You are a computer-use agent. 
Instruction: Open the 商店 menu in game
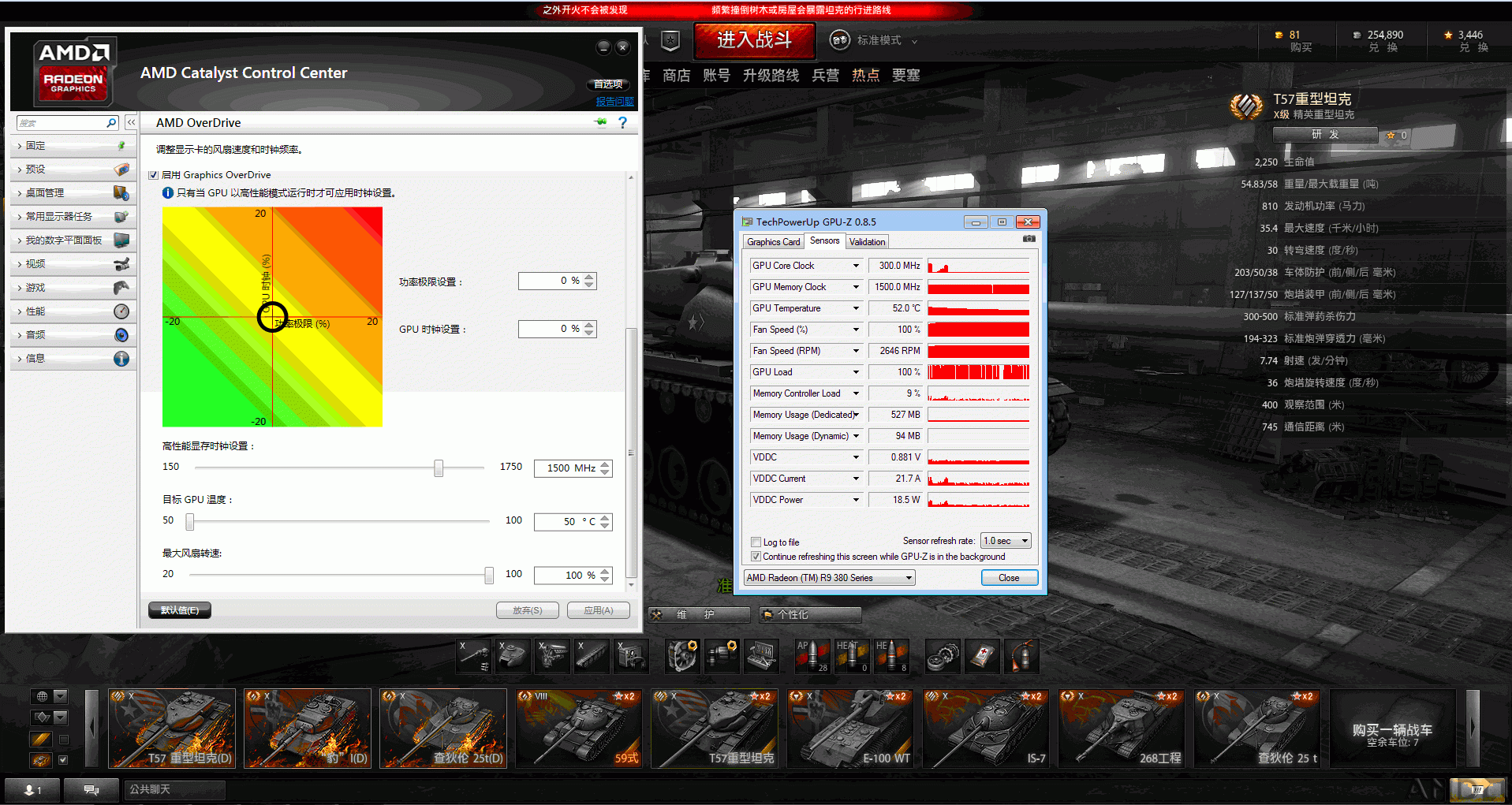[x=677, y=76]
